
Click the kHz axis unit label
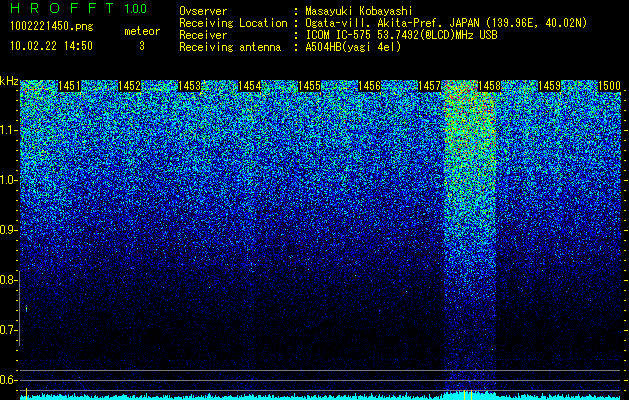pyautogui.click(x=9, y=81)
